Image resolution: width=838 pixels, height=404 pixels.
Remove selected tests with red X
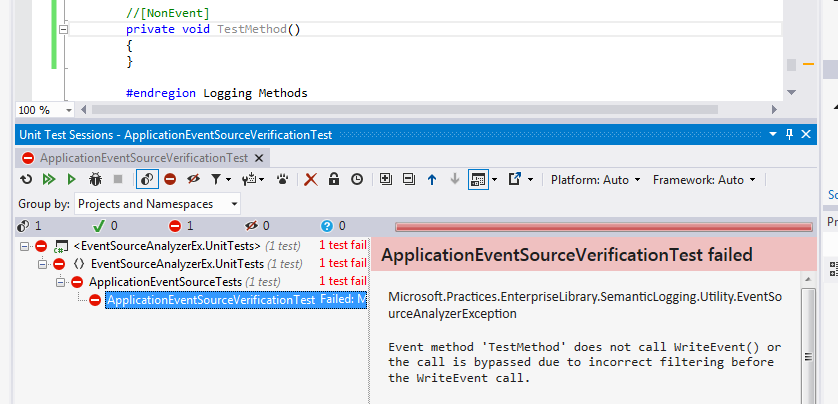tap(311, 180)
